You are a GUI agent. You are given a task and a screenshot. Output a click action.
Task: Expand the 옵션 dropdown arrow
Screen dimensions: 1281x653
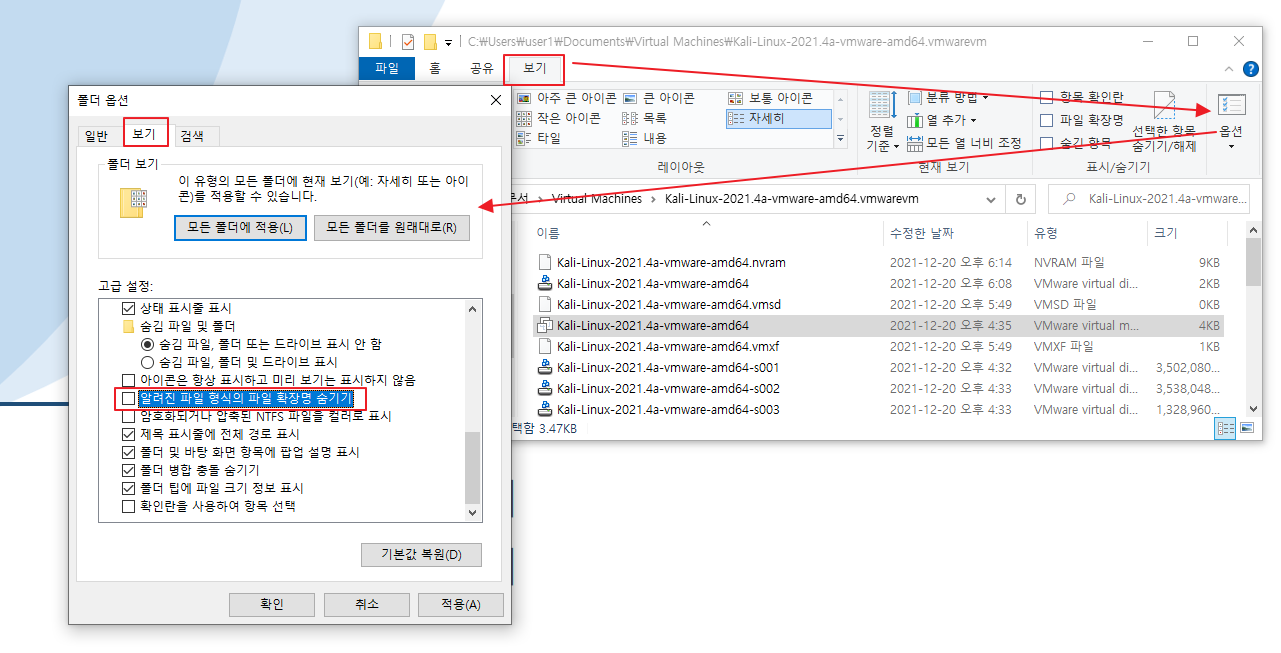pyautogui.click(x=1231, y=147)
